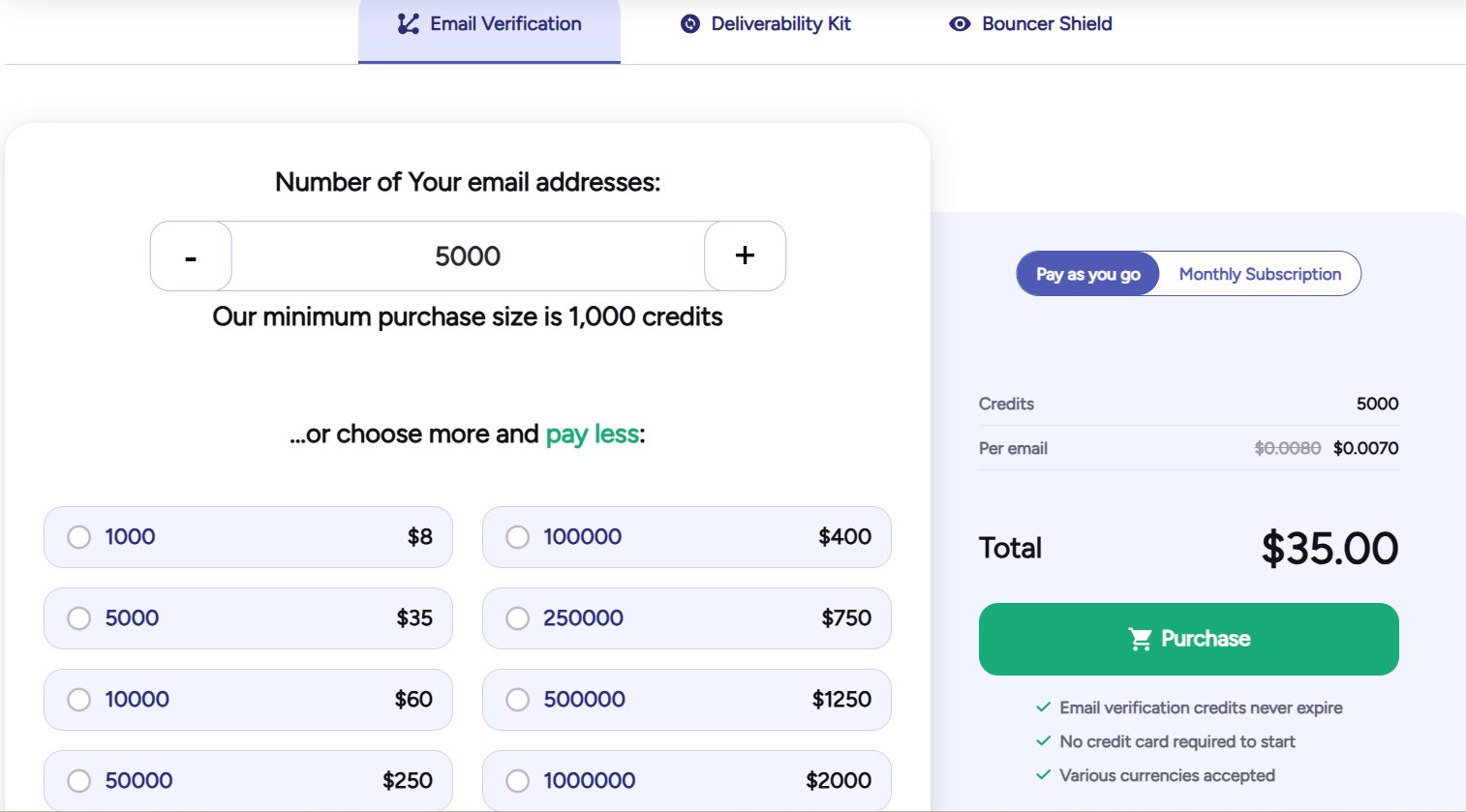Select the 1000 credits radio option
The image size is (1466, 812).
tap(78, 537)
